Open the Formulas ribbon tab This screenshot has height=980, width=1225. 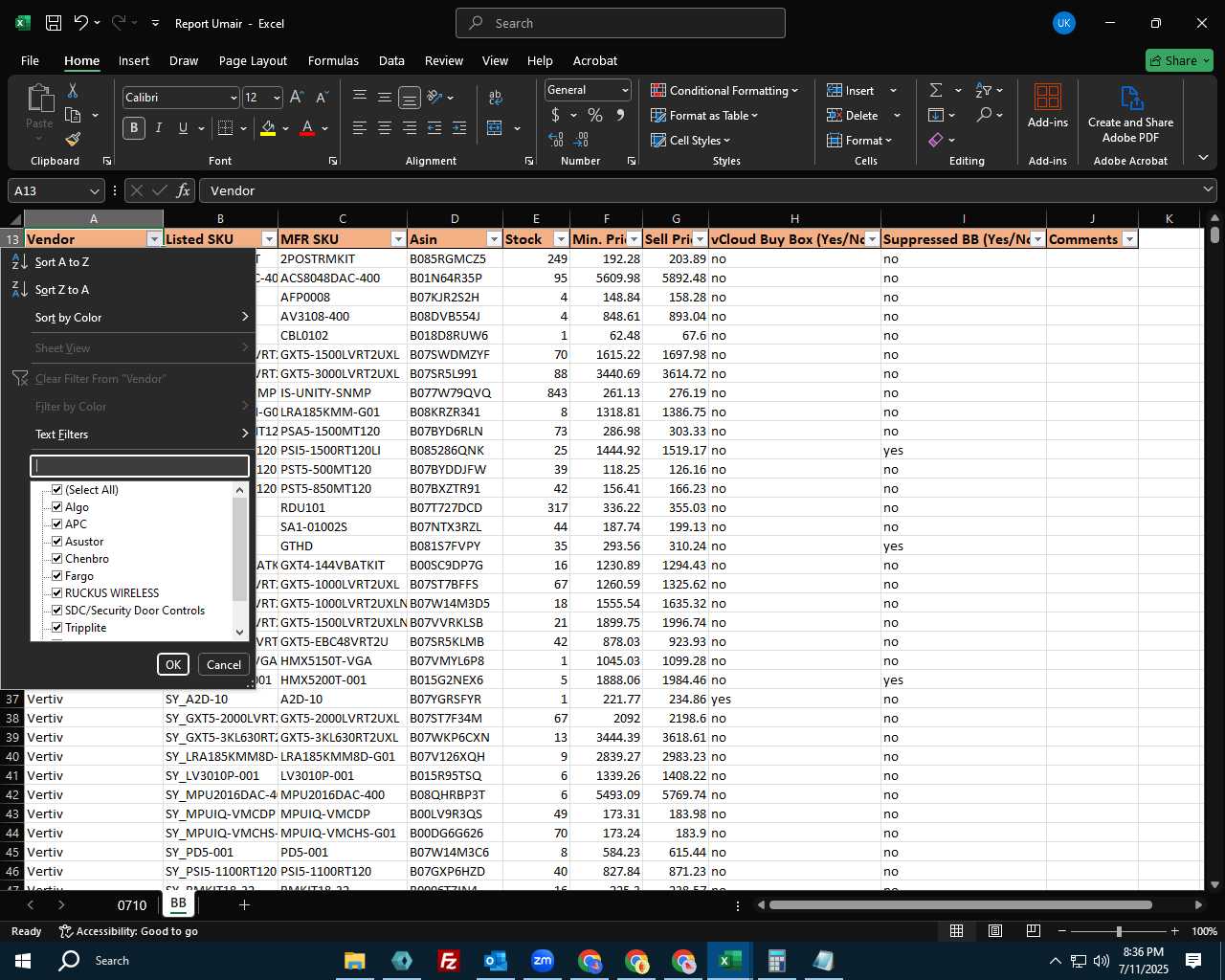pyautogui.click(x=333, y=60)
